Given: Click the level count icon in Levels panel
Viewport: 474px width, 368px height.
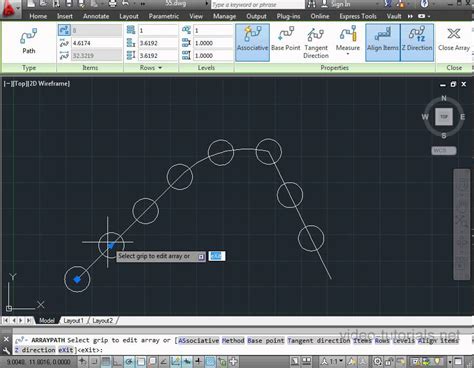Looking at the screenshot, I should tap(186, 30).
